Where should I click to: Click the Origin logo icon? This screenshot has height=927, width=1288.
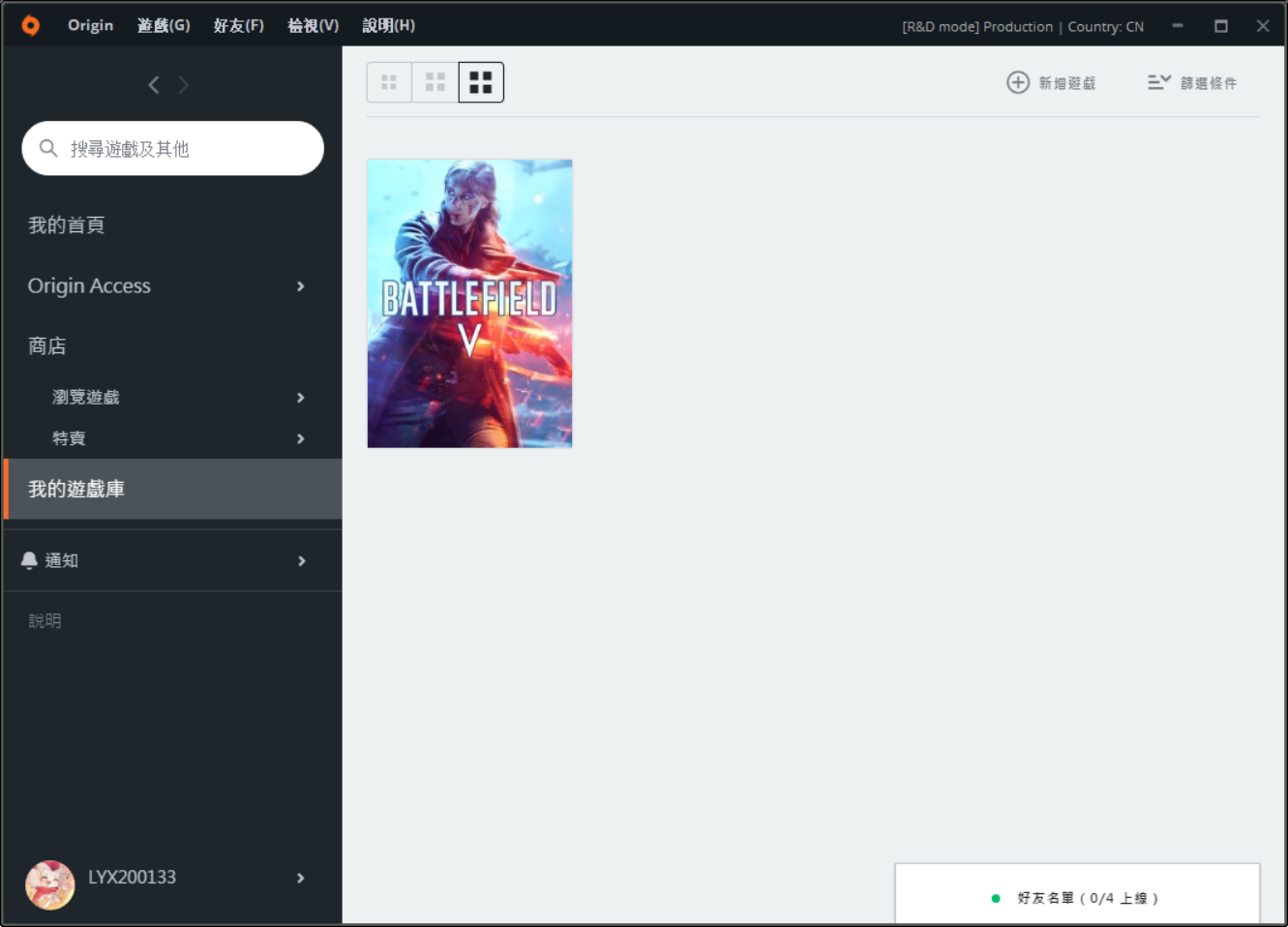click(x=31, y=25)
